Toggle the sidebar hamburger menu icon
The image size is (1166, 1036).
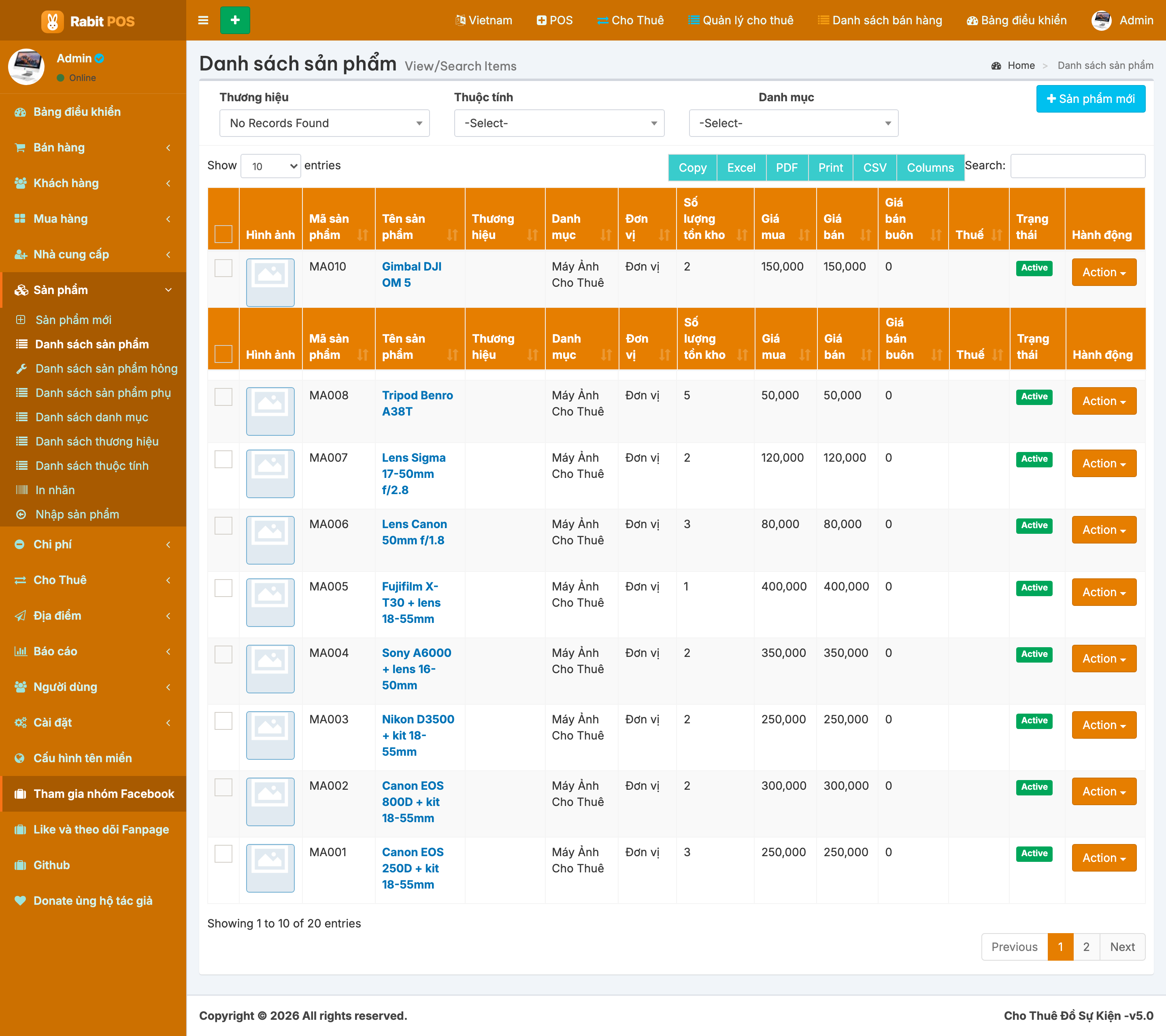(203, 21)
